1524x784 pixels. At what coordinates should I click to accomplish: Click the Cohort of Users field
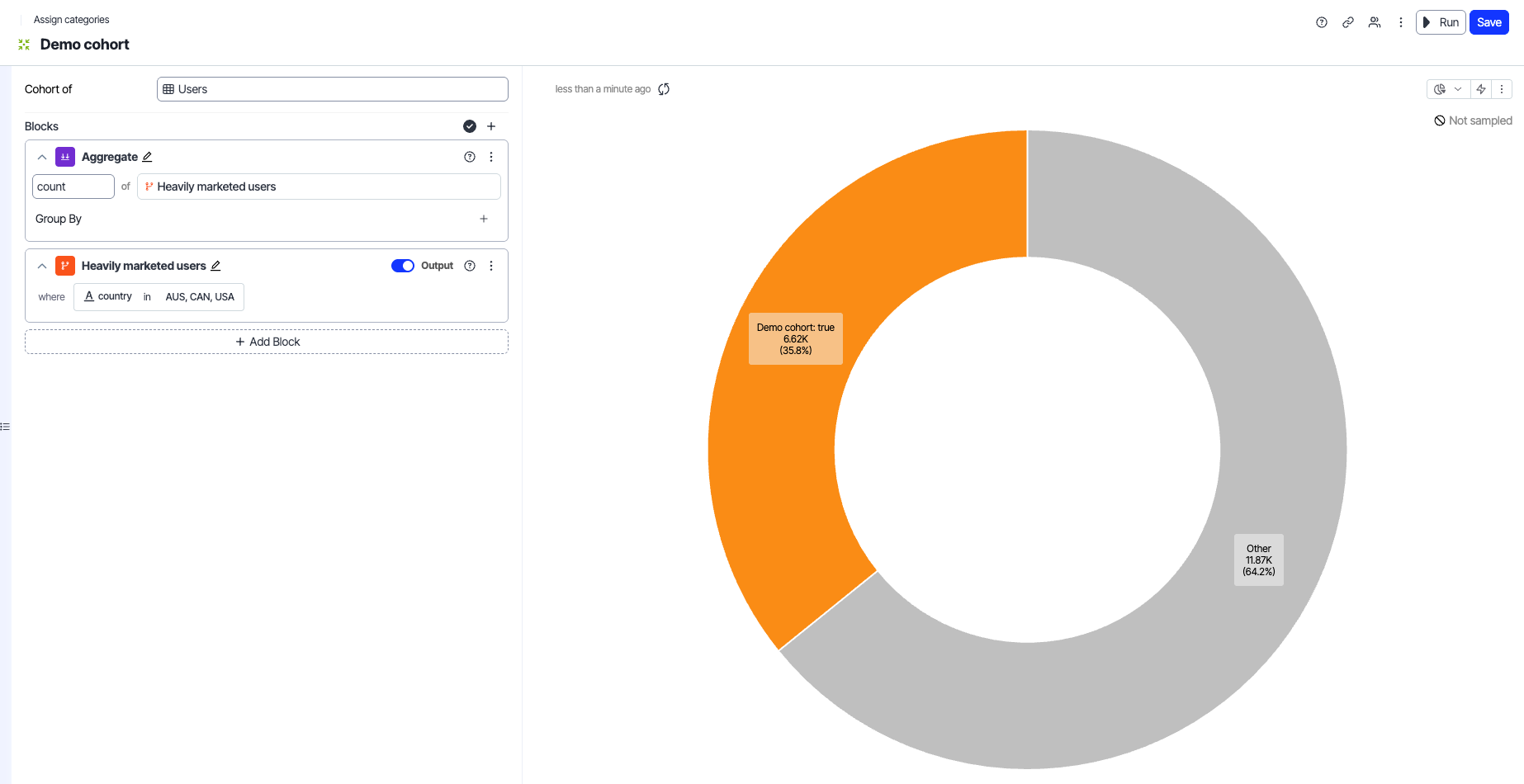[x=332, y=89]
